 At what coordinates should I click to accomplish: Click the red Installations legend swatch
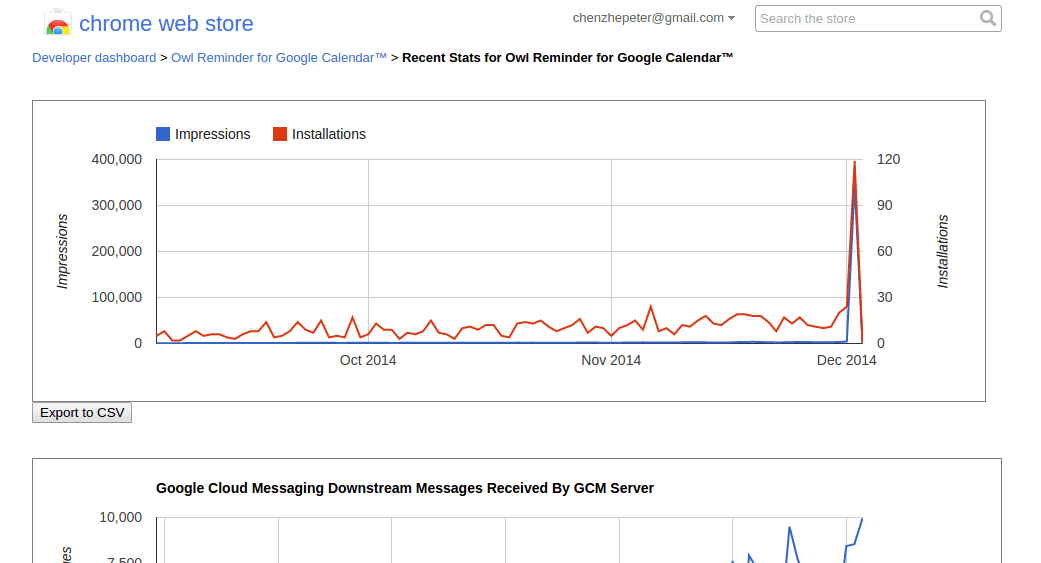(x=280, y=134)
